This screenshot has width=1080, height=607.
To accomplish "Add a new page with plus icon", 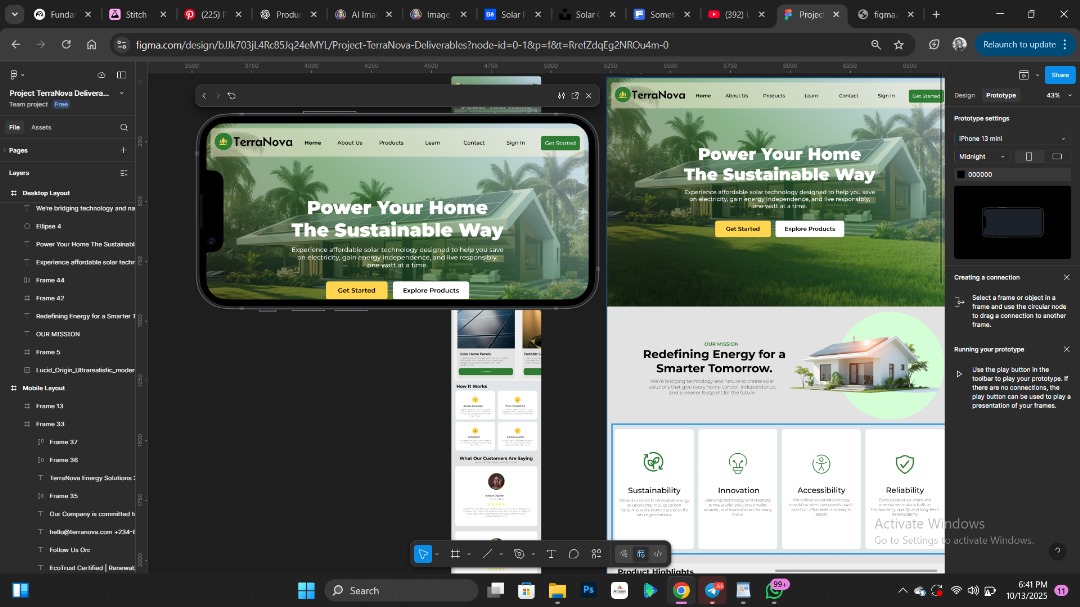I will (x=124, y=150).
